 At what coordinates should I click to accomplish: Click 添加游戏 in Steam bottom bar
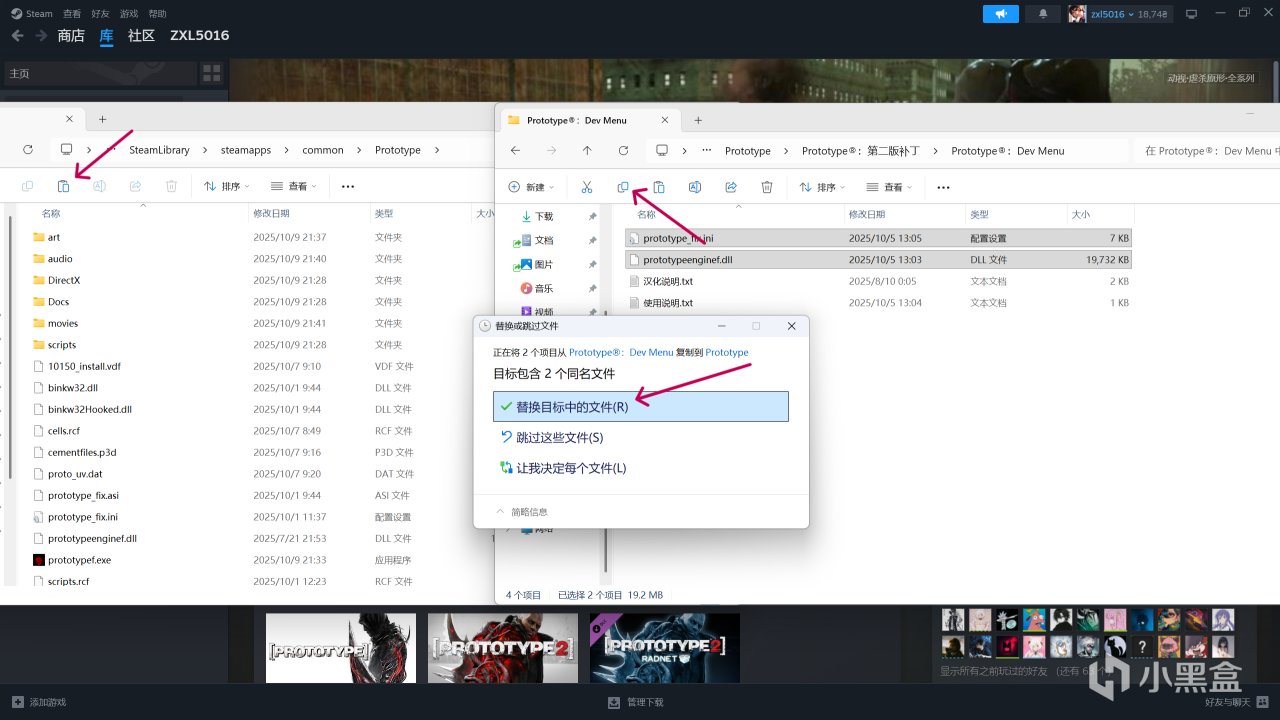[40, 702]
